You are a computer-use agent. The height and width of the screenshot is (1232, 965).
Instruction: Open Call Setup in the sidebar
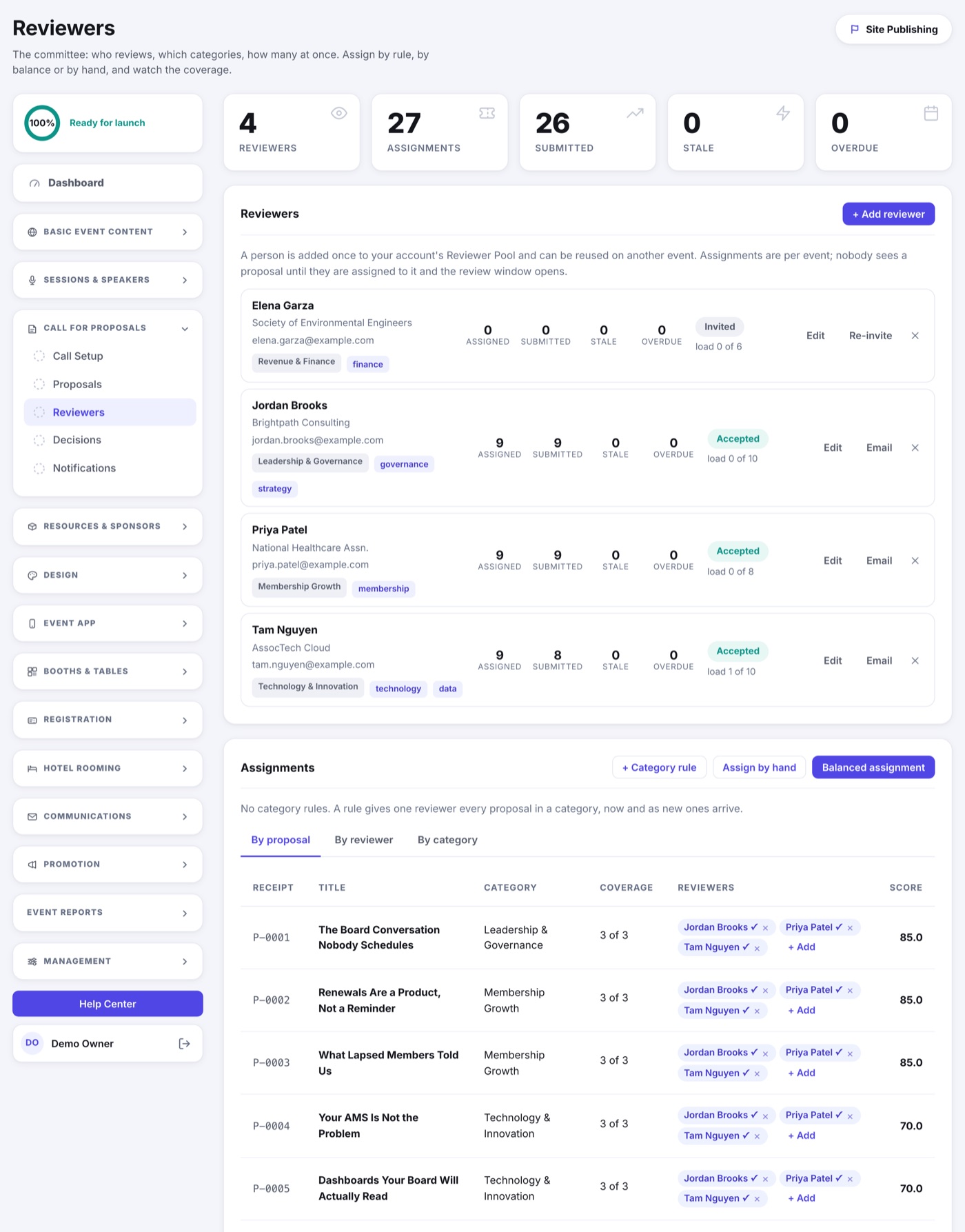pos(110,356)
